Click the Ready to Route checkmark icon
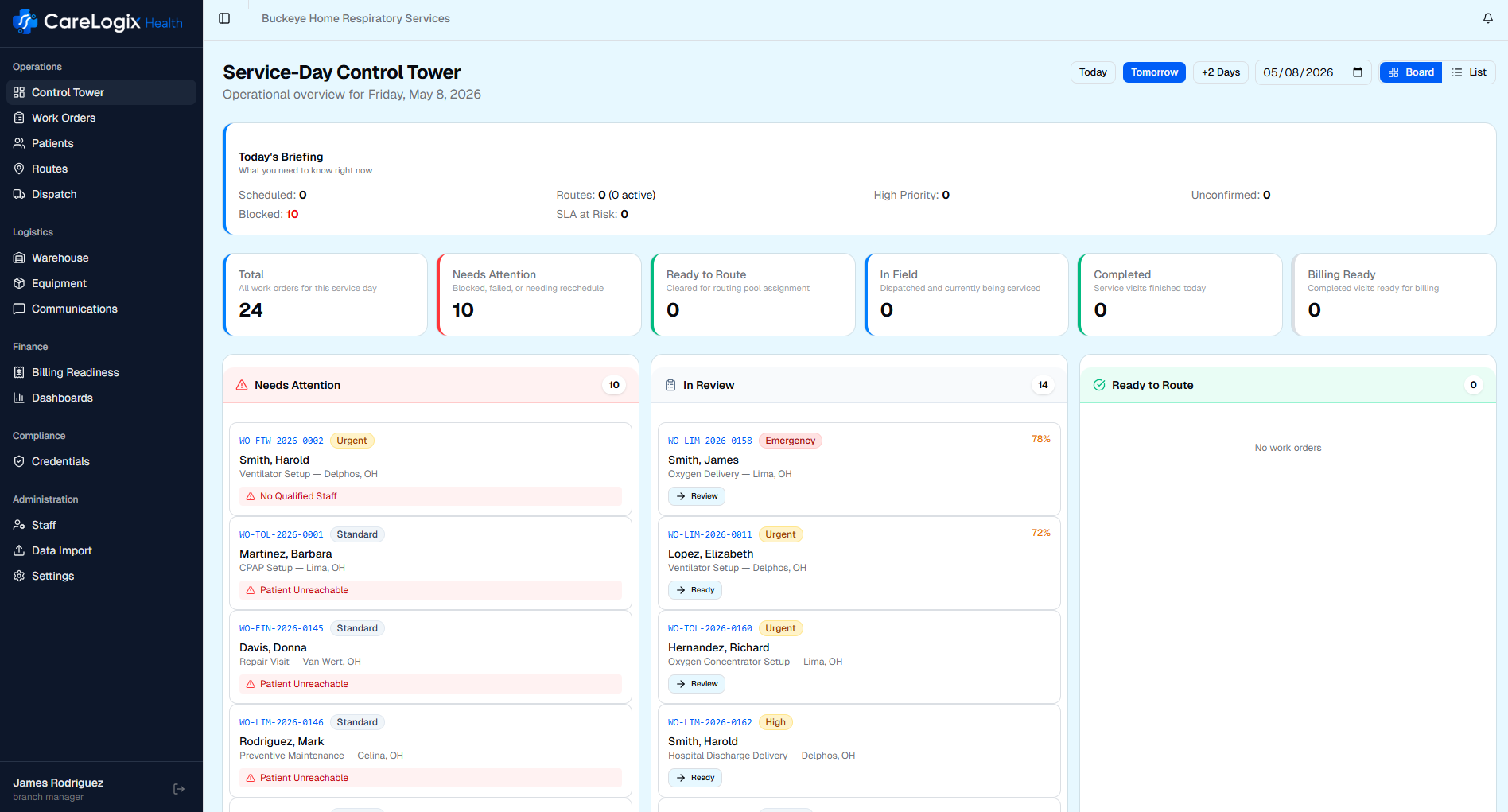This screenshot has width=1508, height=812. pos(1099,385)
